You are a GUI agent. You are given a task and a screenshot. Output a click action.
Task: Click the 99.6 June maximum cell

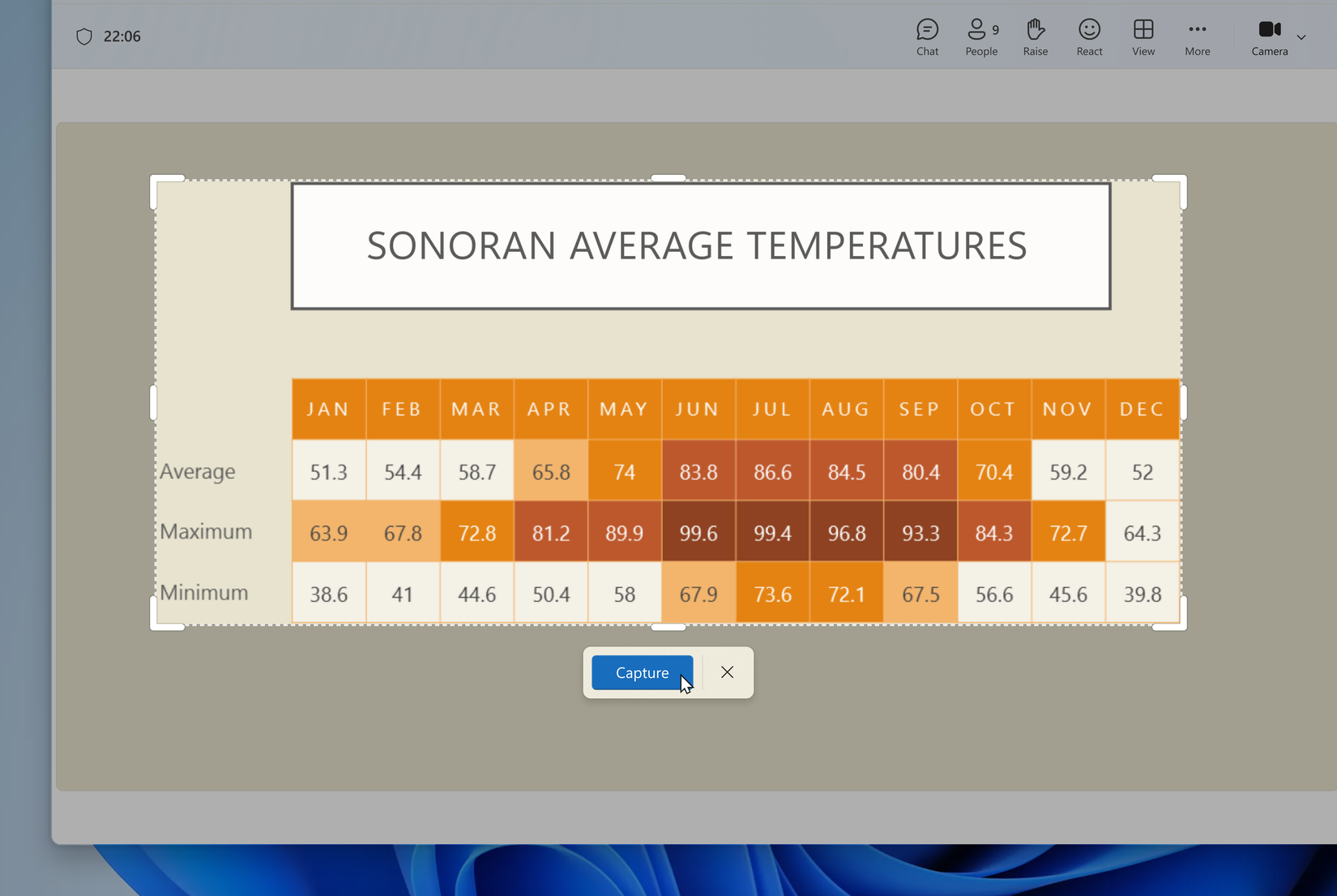[698, 532]
